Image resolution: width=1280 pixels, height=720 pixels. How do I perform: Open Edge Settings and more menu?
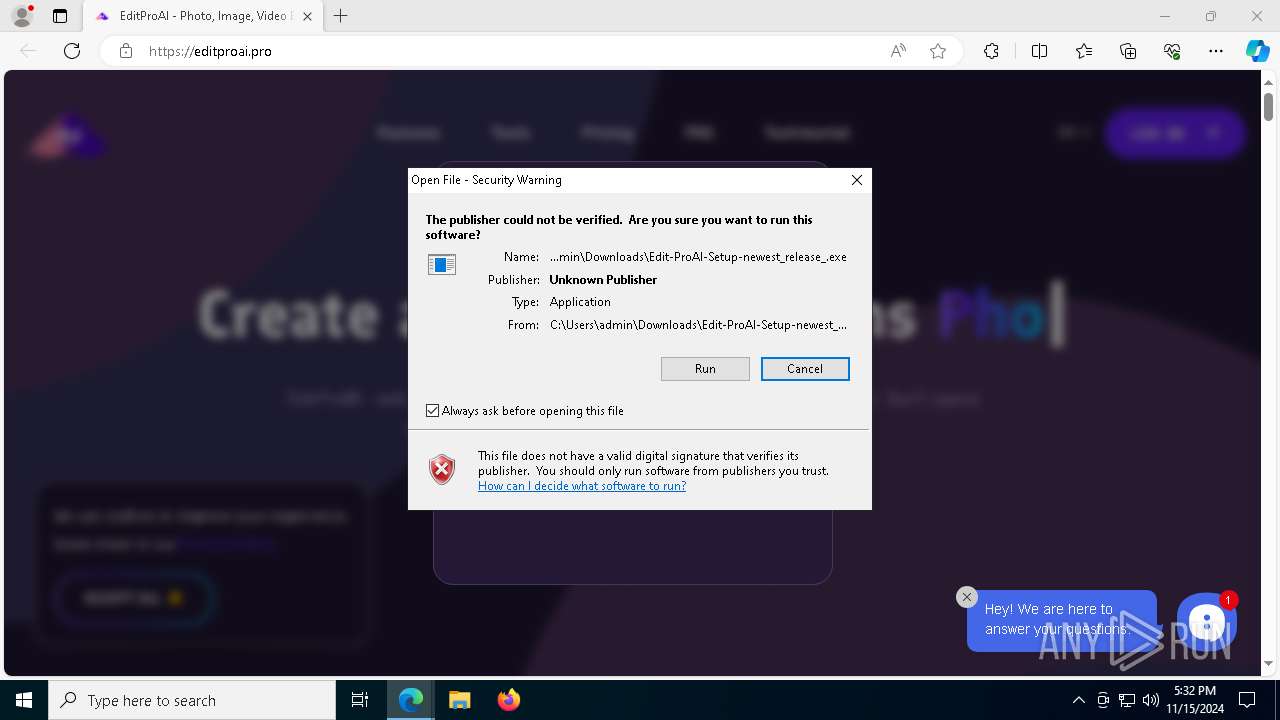pyautogui.click(x=1216, y=51)
